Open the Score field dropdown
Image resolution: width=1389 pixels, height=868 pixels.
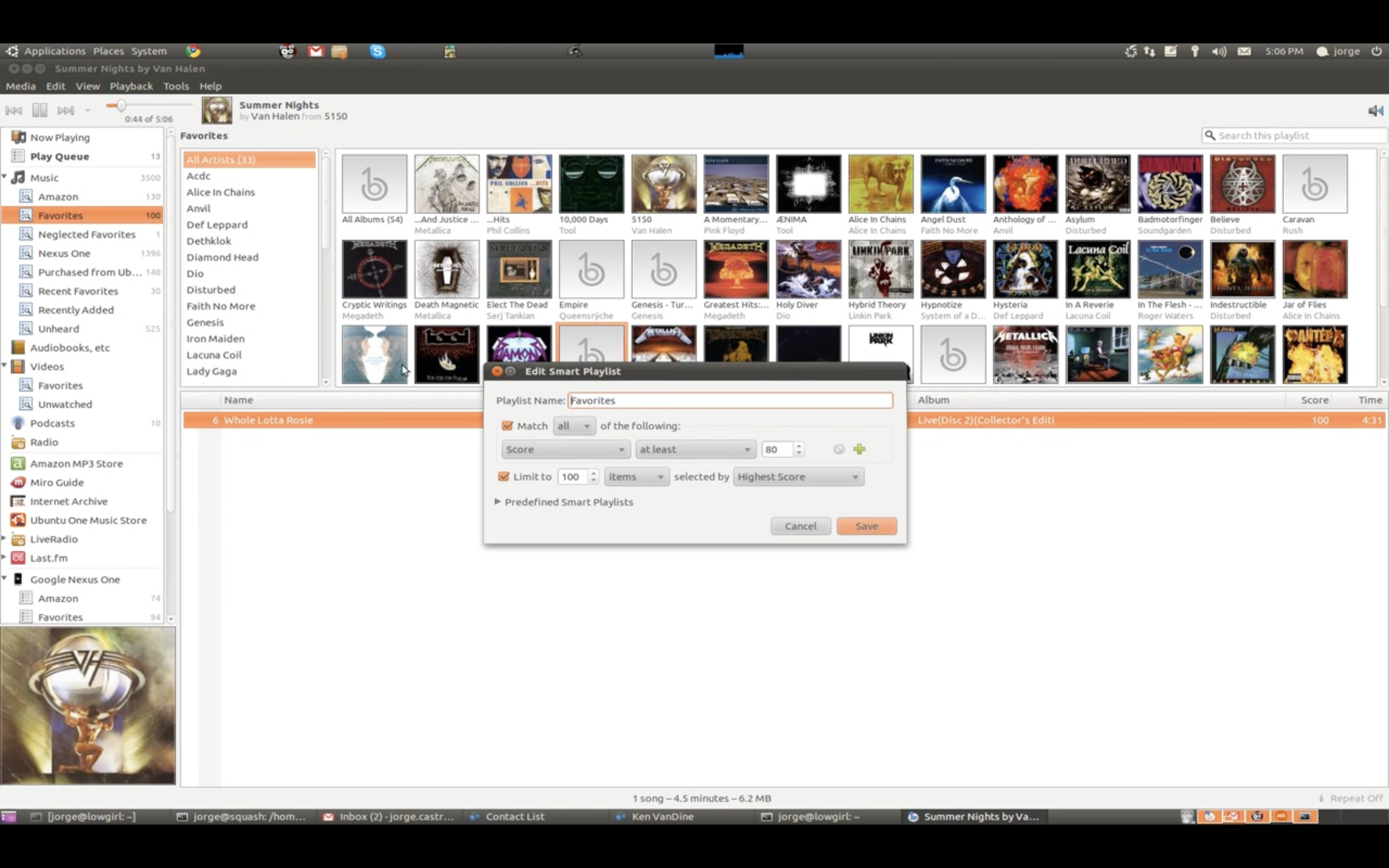pyautogui.click(x=565, y=450)
